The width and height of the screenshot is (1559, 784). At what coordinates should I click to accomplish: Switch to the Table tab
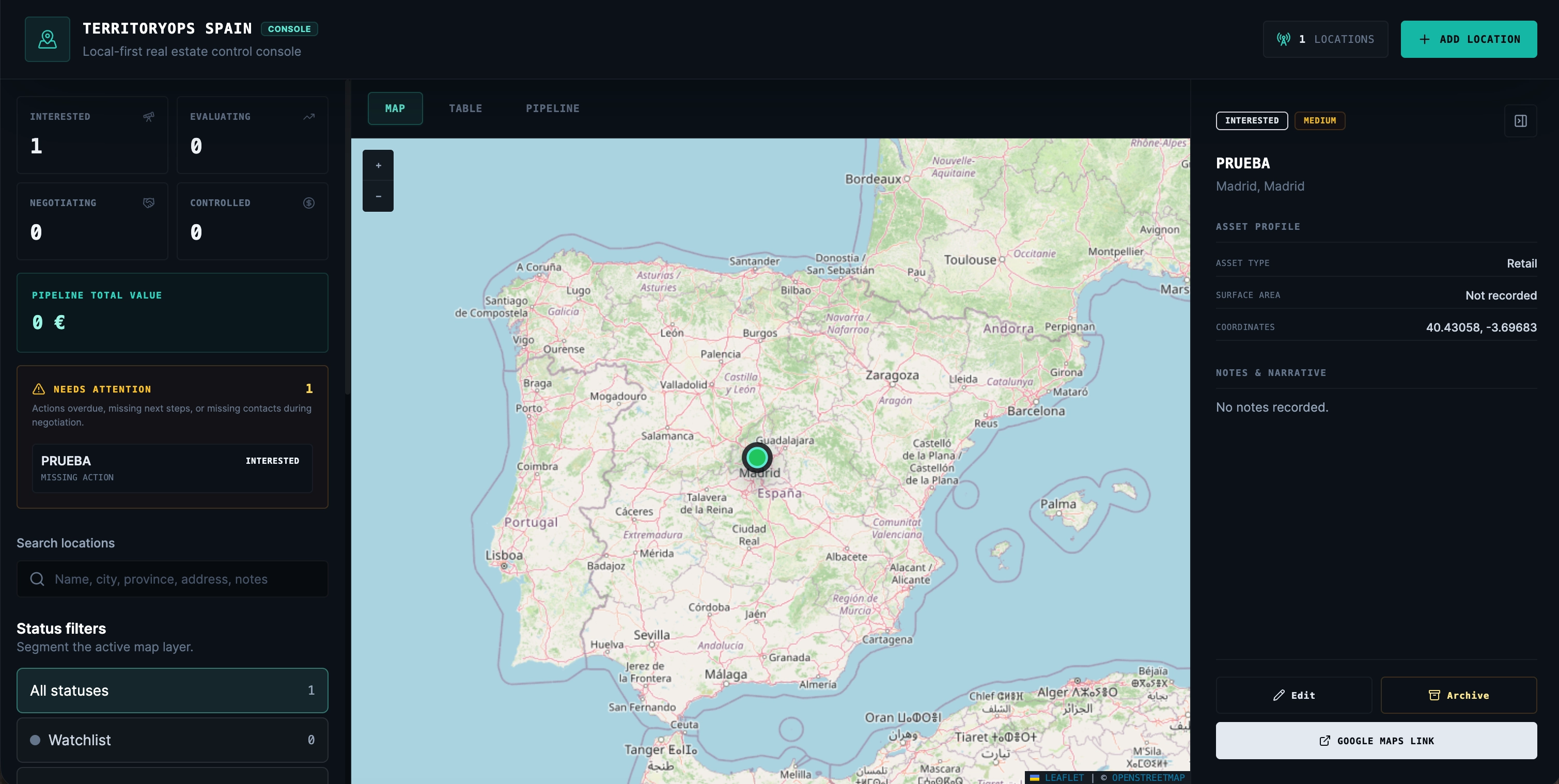click(x=465, y=108)
